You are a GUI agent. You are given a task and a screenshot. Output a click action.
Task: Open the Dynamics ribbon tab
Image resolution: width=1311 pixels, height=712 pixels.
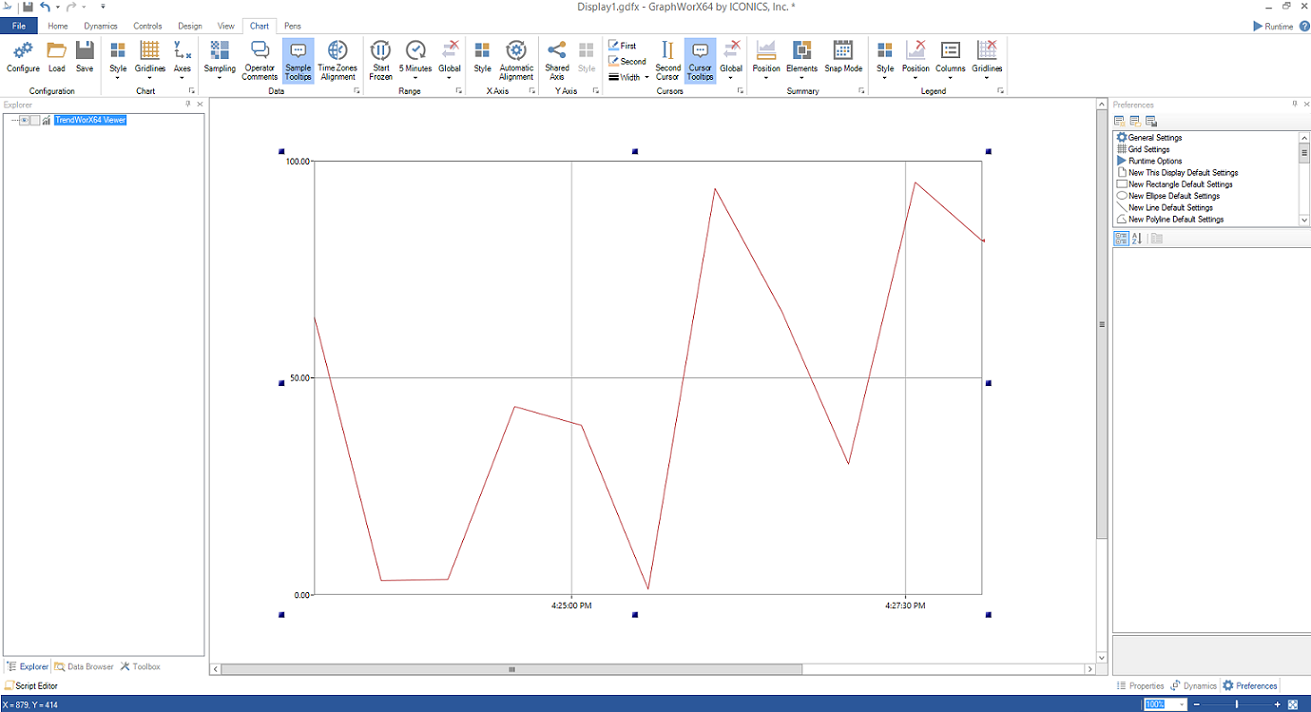(100, 26)
